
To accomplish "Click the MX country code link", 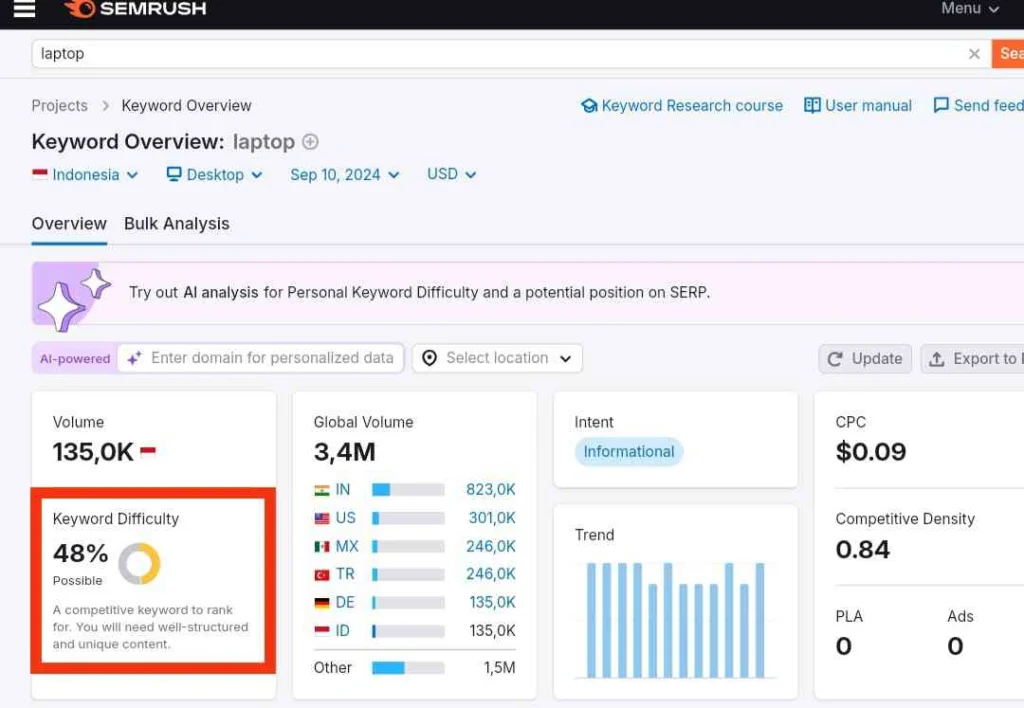I will [x=347, y=547].
